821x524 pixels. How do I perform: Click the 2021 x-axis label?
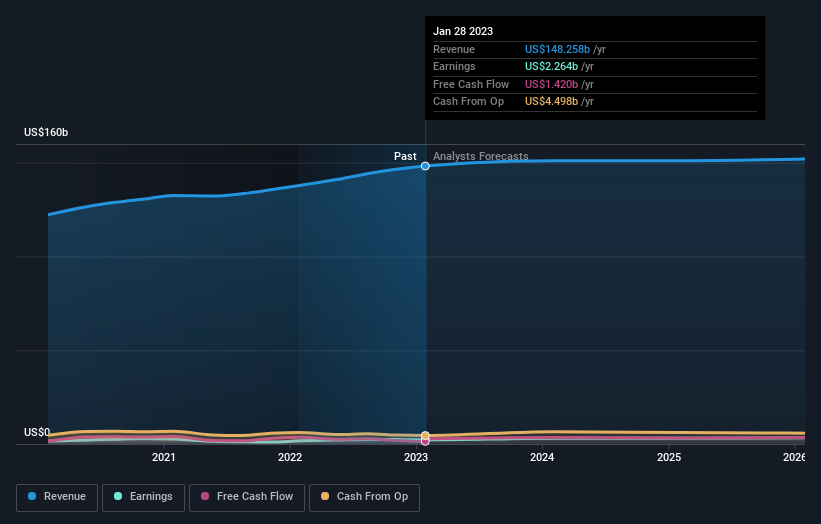(x=164, y=457)
